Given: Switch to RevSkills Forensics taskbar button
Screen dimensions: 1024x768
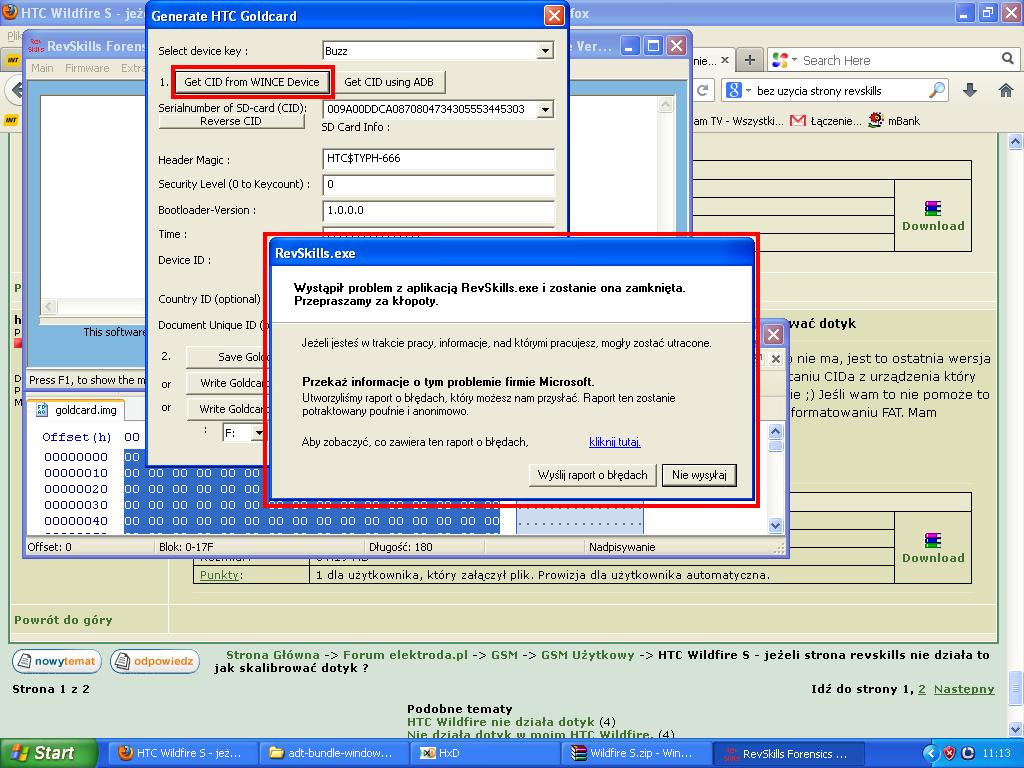Looking at the screenshot, I should pyautogui.click(x=790, y=754).
